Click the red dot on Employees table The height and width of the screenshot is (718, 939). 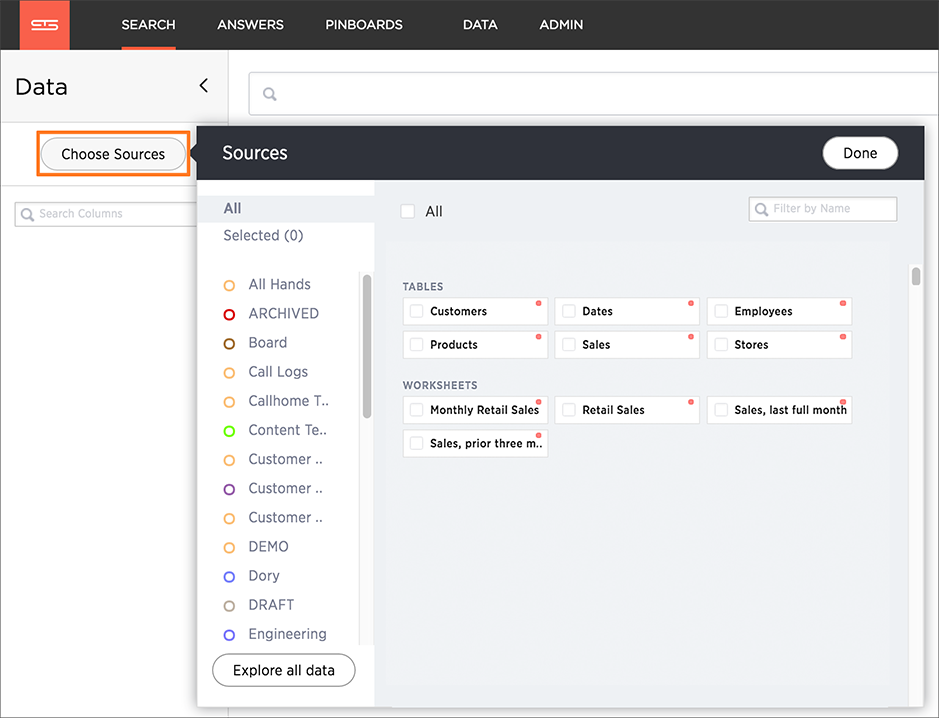click(x=843, y=303)
